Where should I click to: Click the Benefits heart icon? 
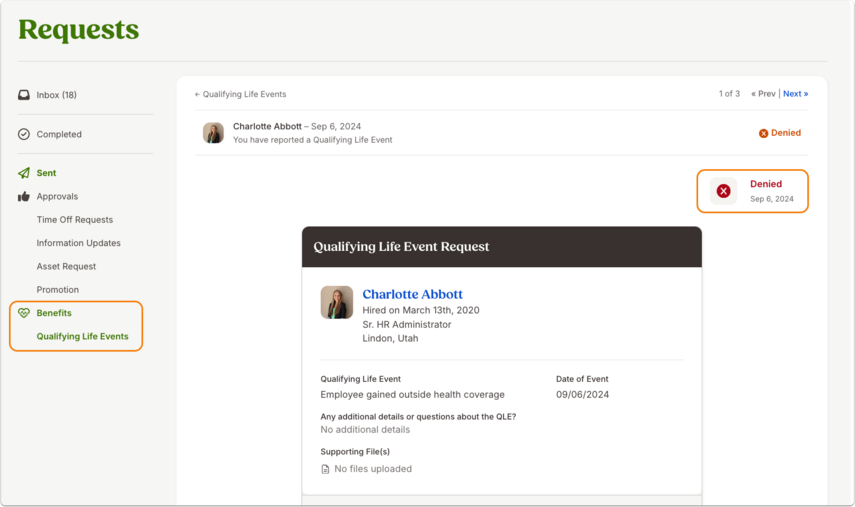point(24,313)
